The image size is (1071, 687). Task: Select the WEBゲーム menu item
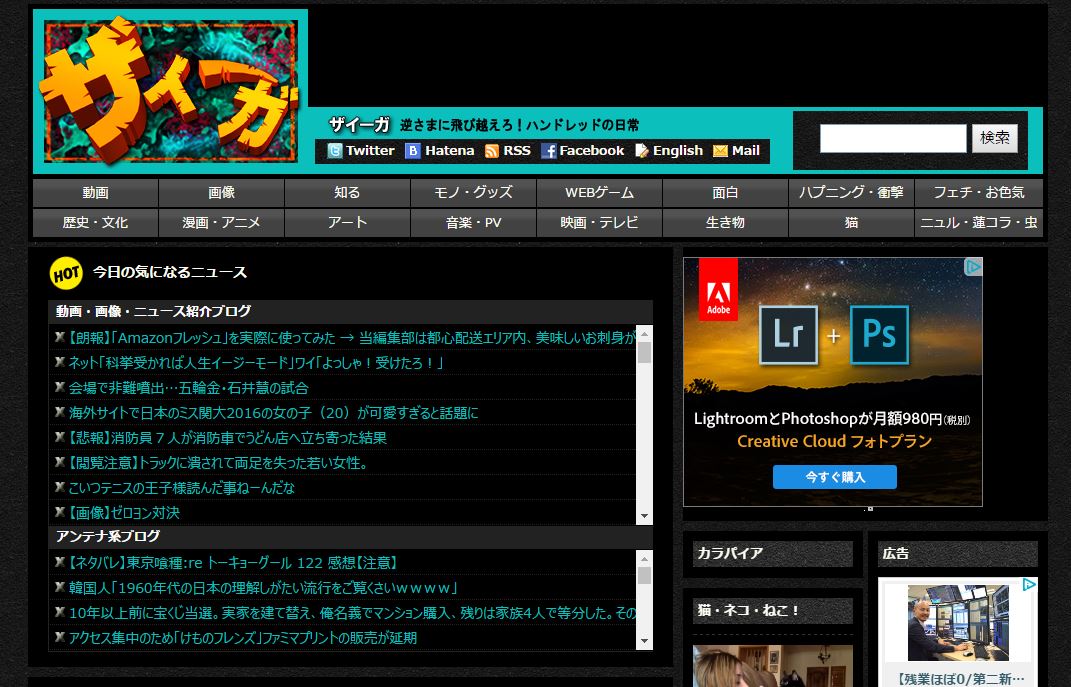599,193
